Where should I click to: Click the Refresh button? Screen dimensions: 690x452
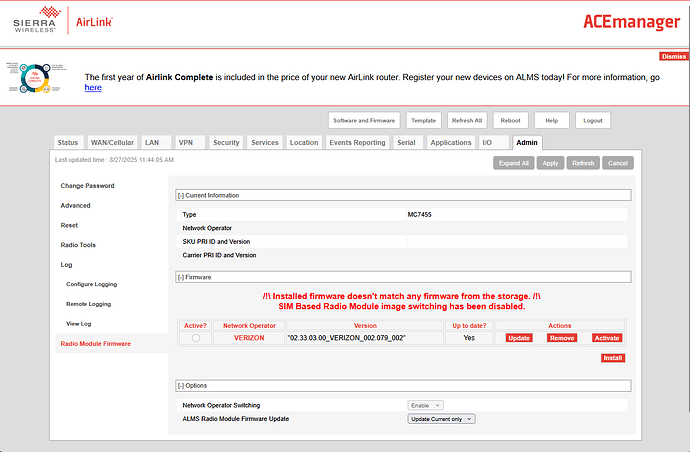point(583,163)
